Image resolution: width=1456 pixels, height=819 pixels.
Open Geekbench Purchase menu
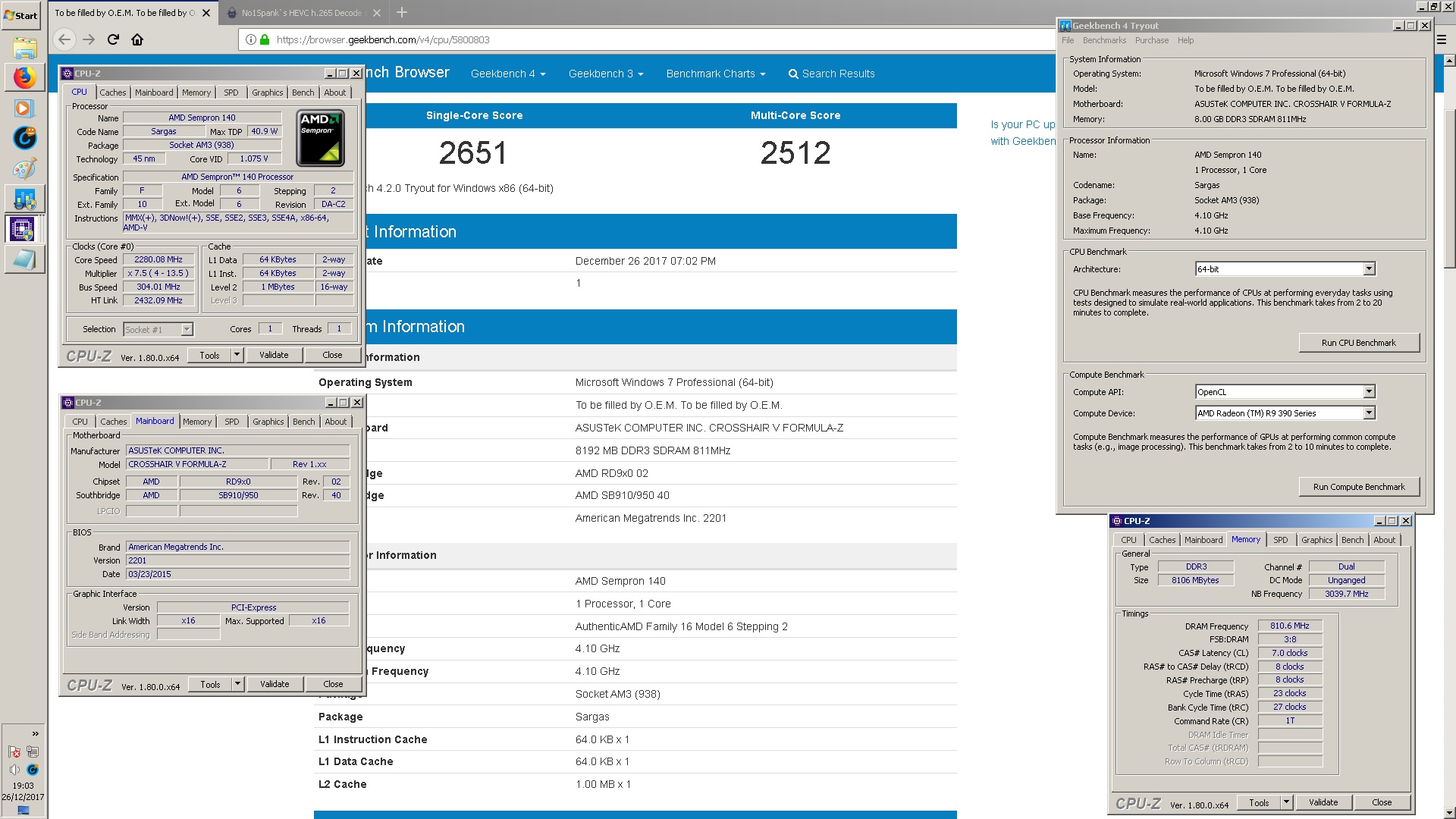click(1152, 40)
